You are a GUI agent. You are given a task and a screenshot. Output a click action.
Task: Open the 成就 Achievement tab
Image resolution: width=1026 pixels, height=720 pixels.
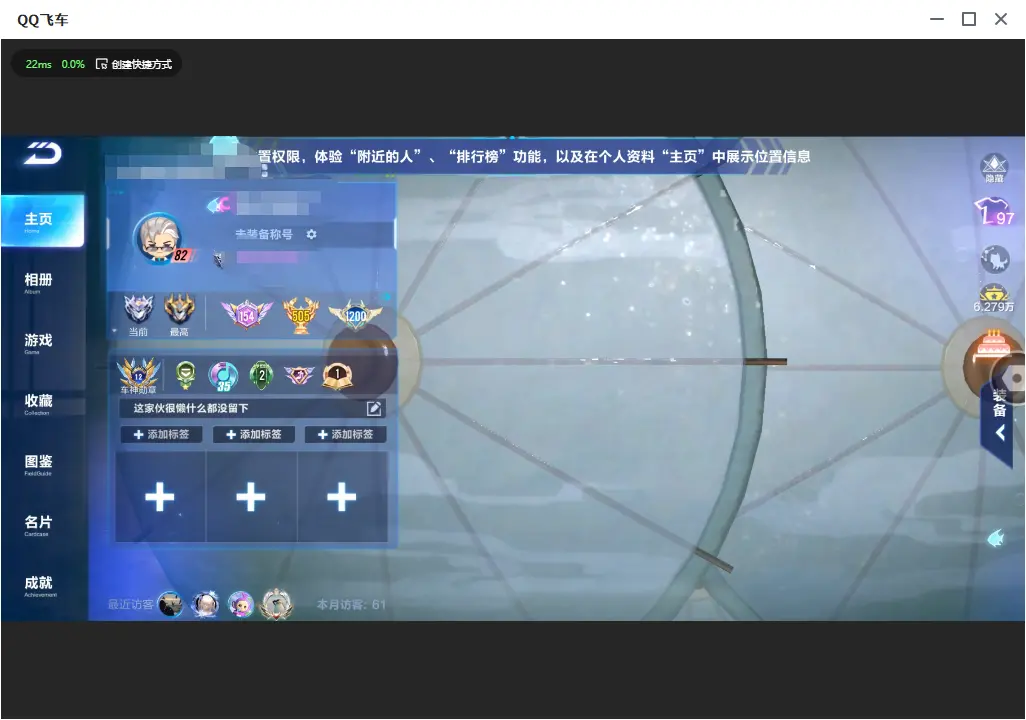(x=38, y=585)
